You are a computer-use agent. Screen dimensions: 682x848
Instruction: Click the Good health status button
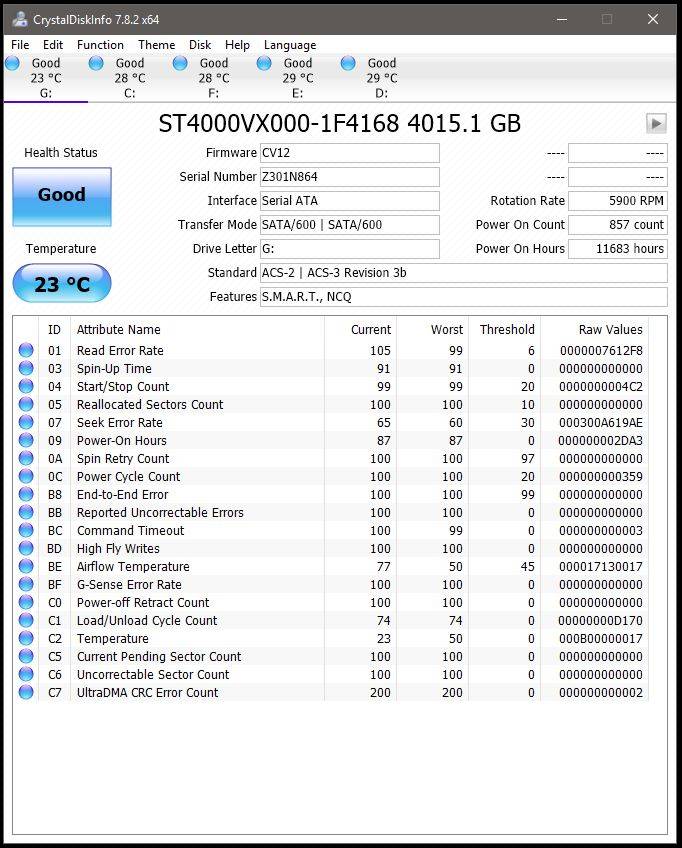62,196
